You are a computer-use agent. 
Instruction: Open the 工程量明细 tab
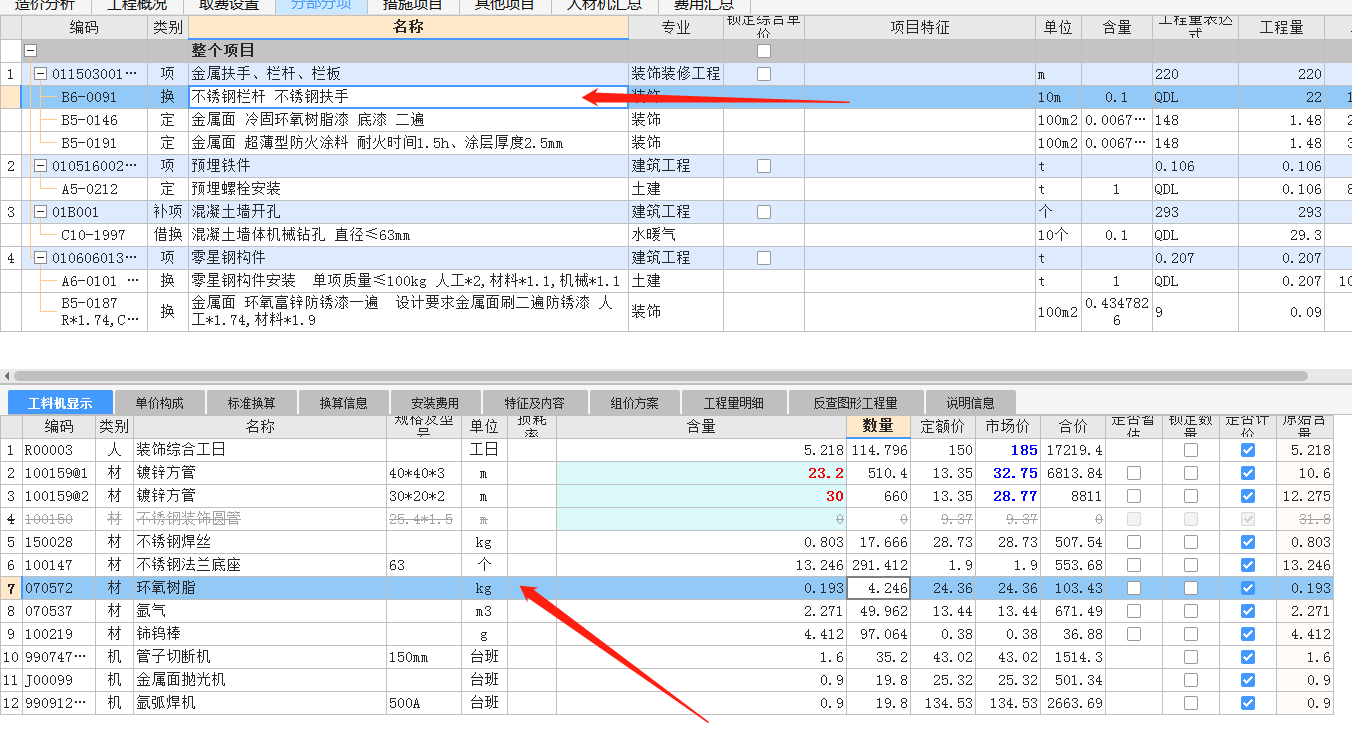(x=736, y=403)
